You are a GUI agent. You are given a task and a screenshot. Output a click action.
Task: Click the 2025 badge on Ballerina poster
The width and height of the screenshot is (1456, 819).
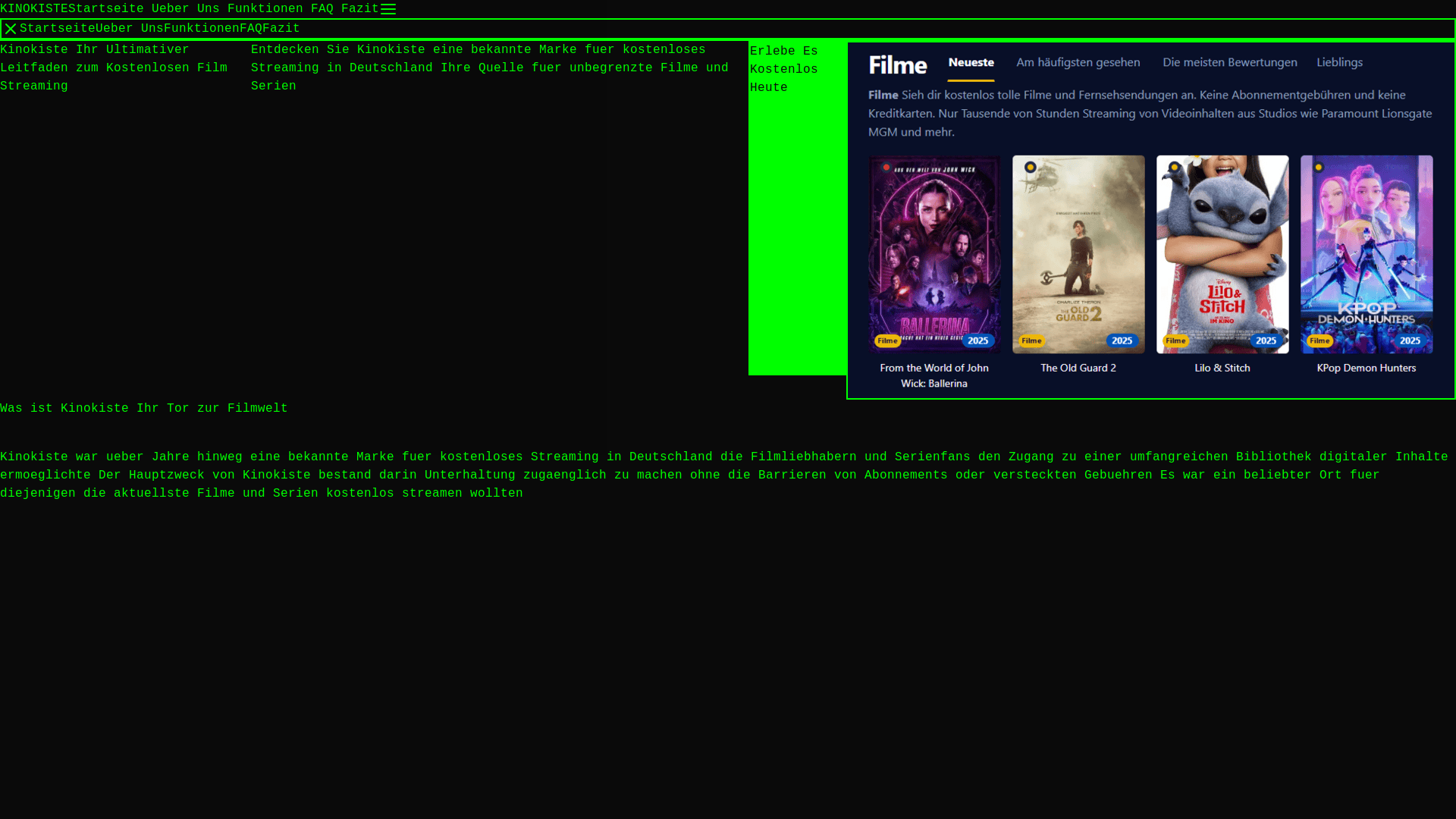(977, 341)
